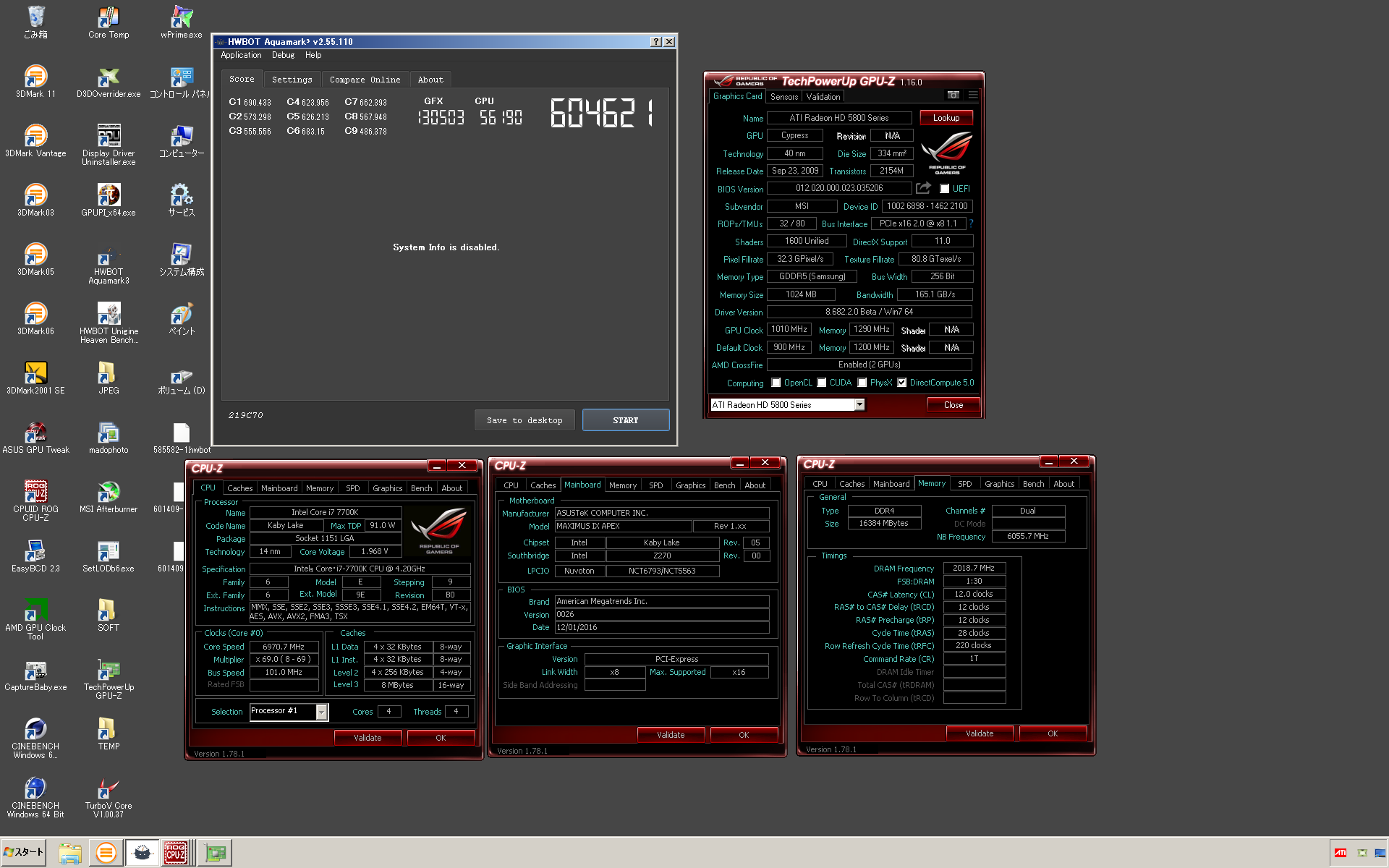Open the Graphics tab in the CPU-Z Mainboard window
Image resolution: width=1389 pixels, height=868 pixels.
690,485
